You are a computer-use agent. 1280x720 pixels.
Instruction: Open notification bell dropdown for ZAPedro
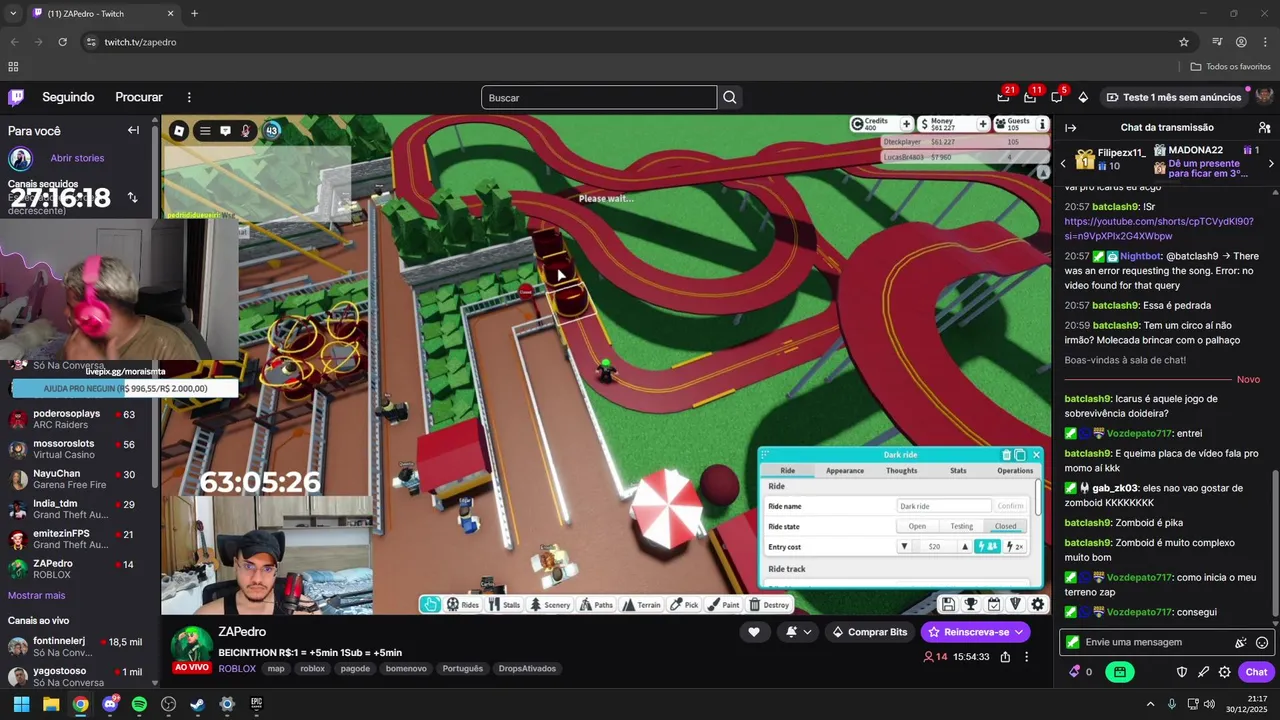[798, 632]
